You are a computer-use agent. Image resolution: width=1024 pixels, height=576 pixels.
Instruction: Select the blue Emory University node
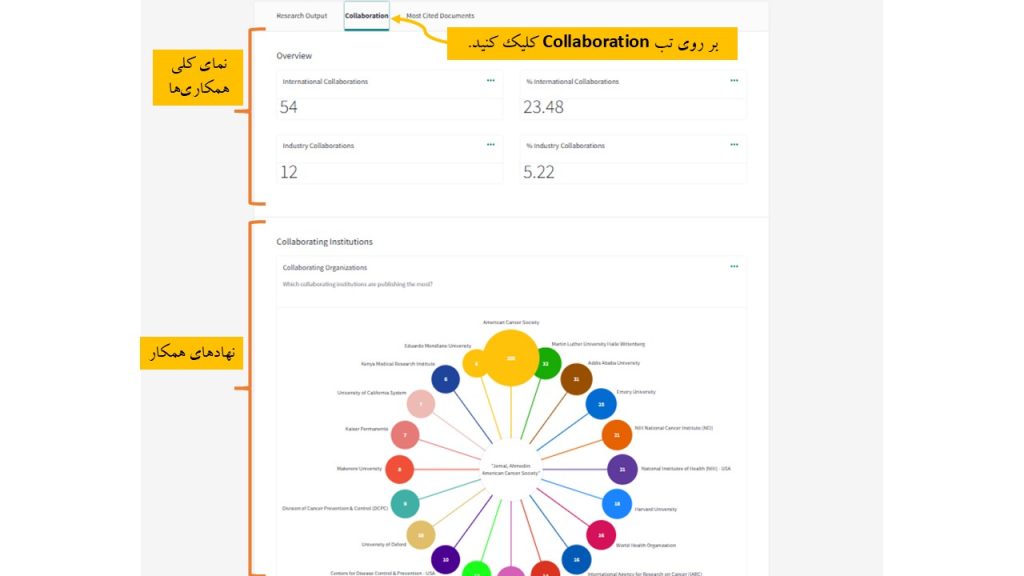[601, 404]
